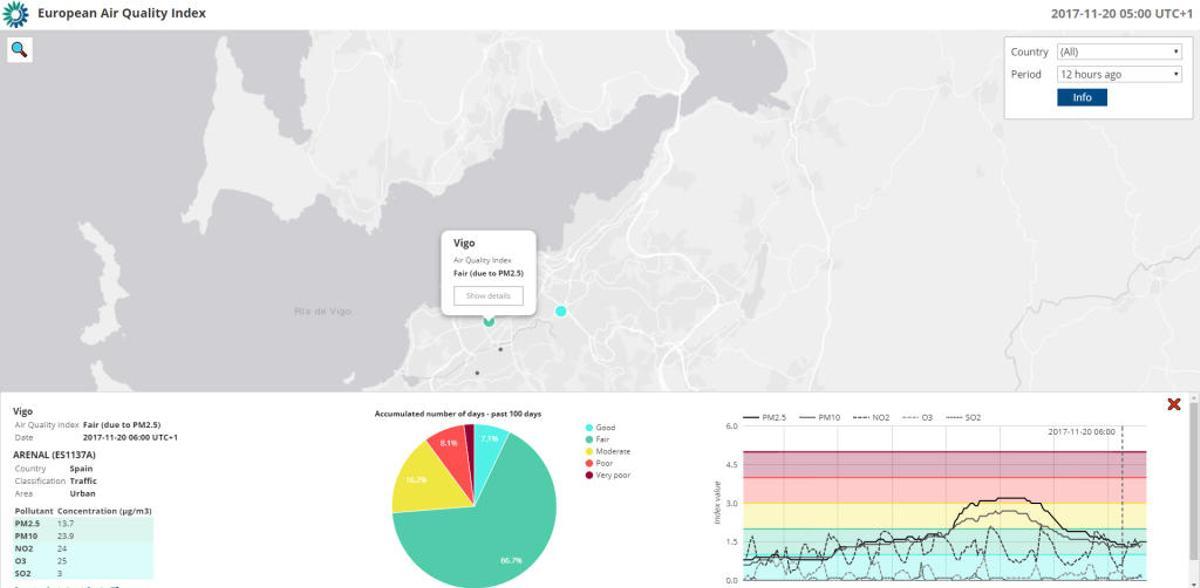Click the PM10 pollutant row
The width and height of the screenshot is (1200, 588).
(83, 535)
